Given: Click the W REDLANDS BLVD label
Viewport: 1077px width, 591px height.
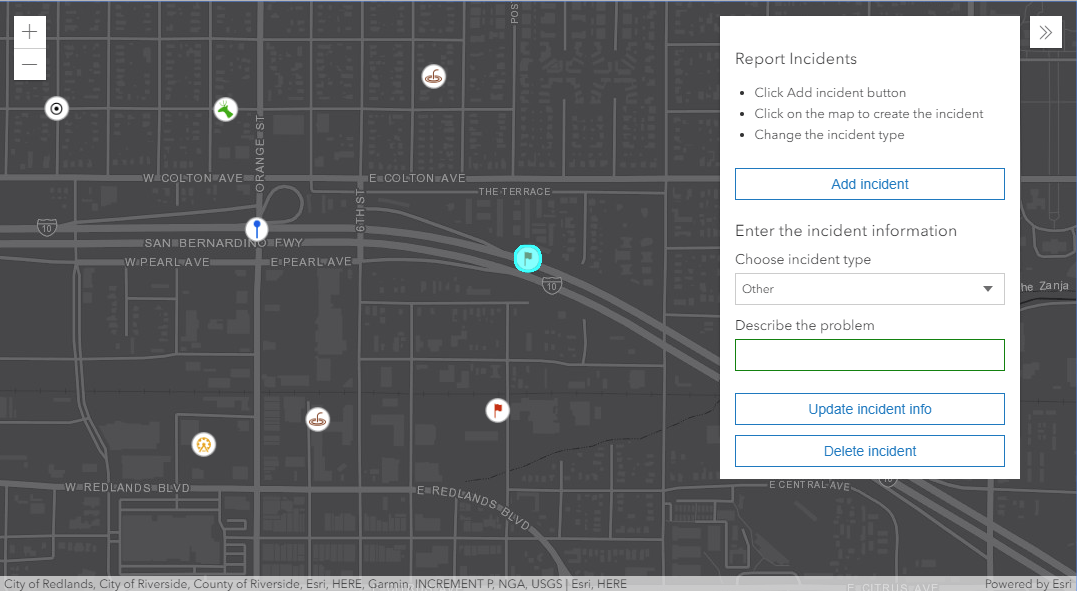Looking at the screenshot, I should 127,487.
